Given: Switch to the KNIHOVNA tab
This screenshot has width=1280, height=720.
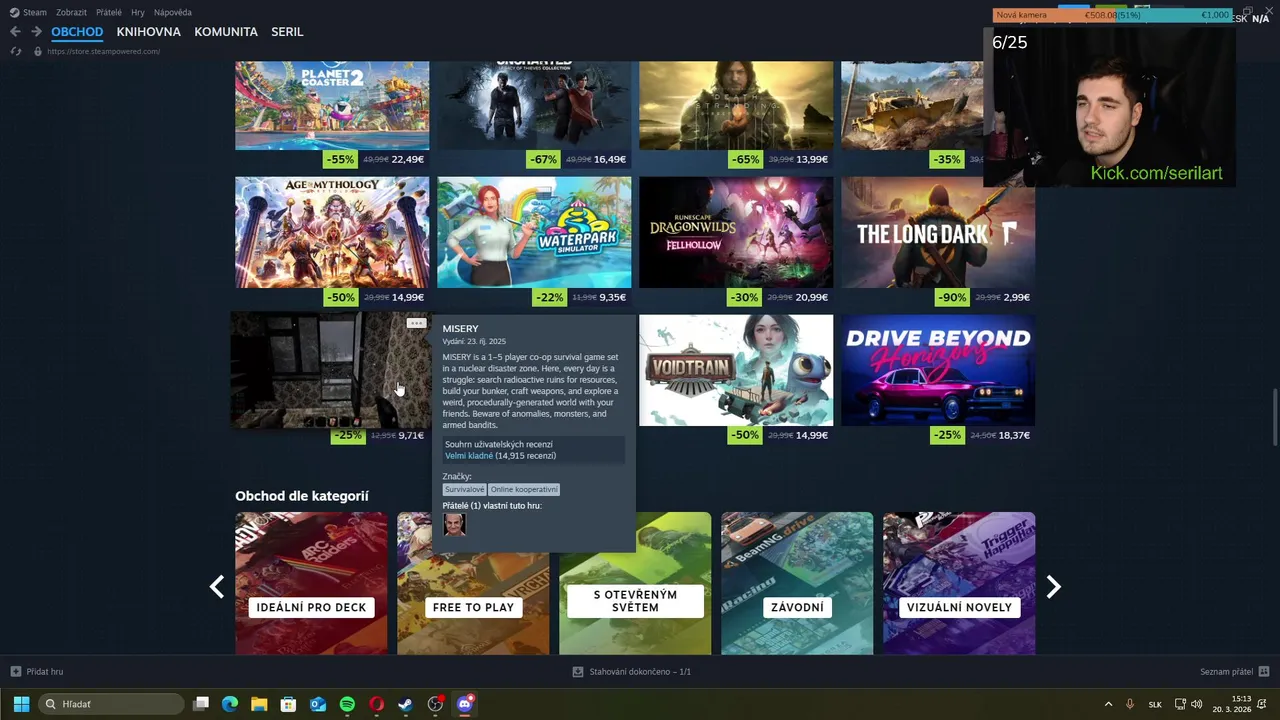Looking at the screenshot, I should (148, 32).
